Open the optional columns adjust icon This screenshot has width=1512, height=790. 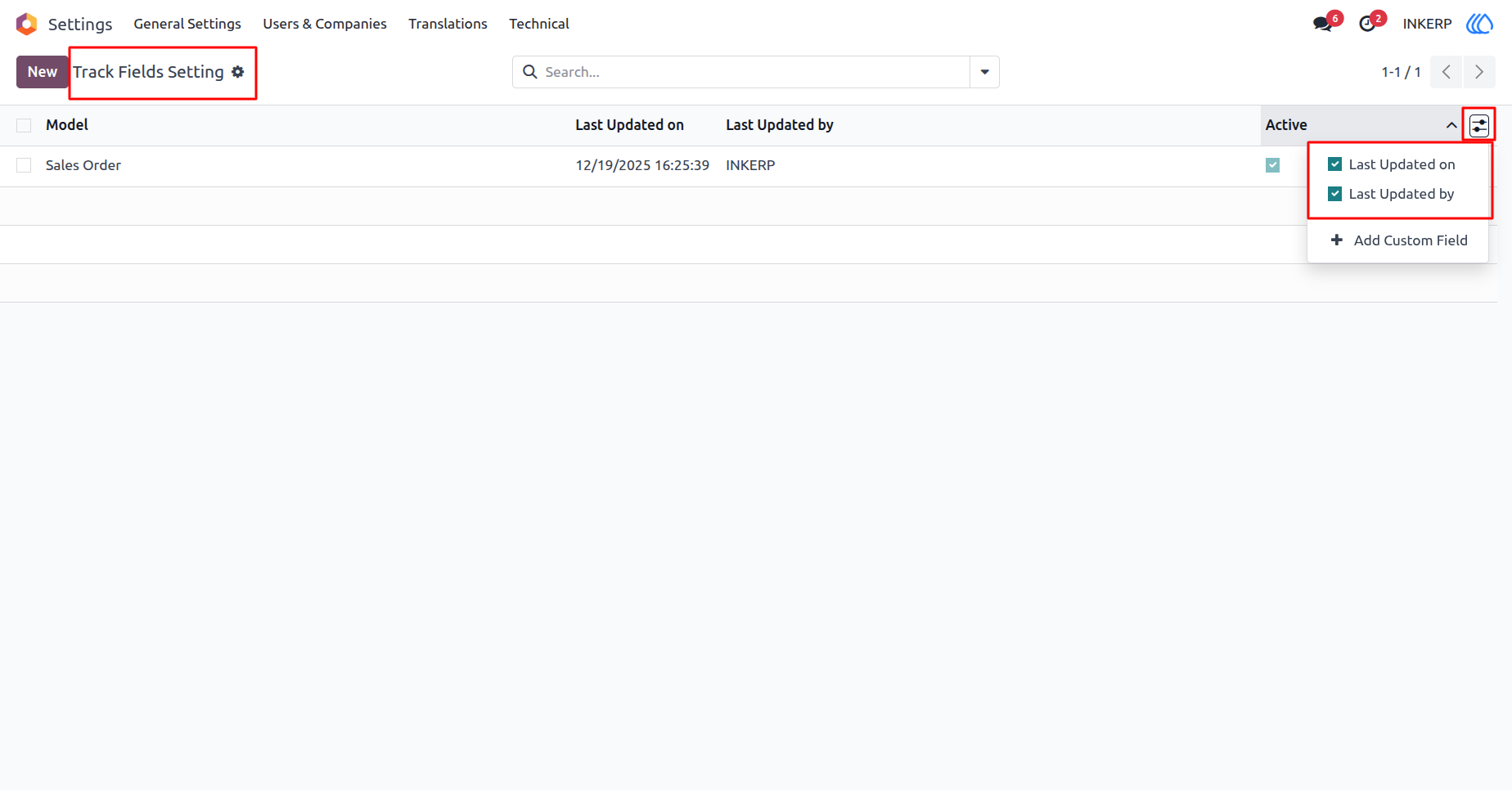point(1479,125)
